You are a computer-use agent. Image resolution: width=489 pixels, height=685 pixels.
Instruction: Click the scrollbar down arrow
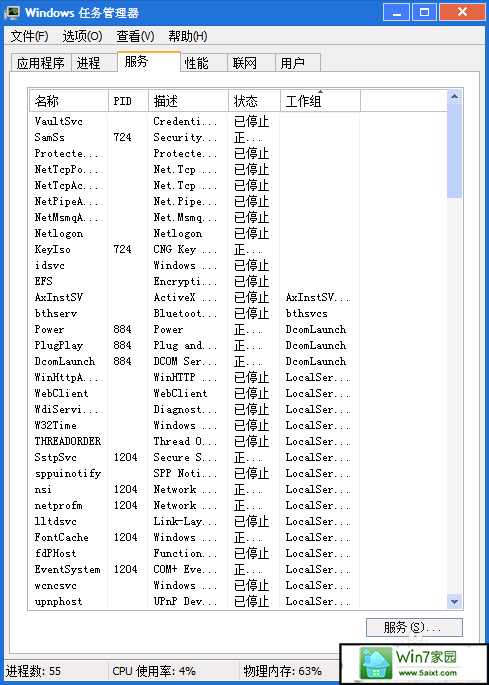[x=454, y=601]
